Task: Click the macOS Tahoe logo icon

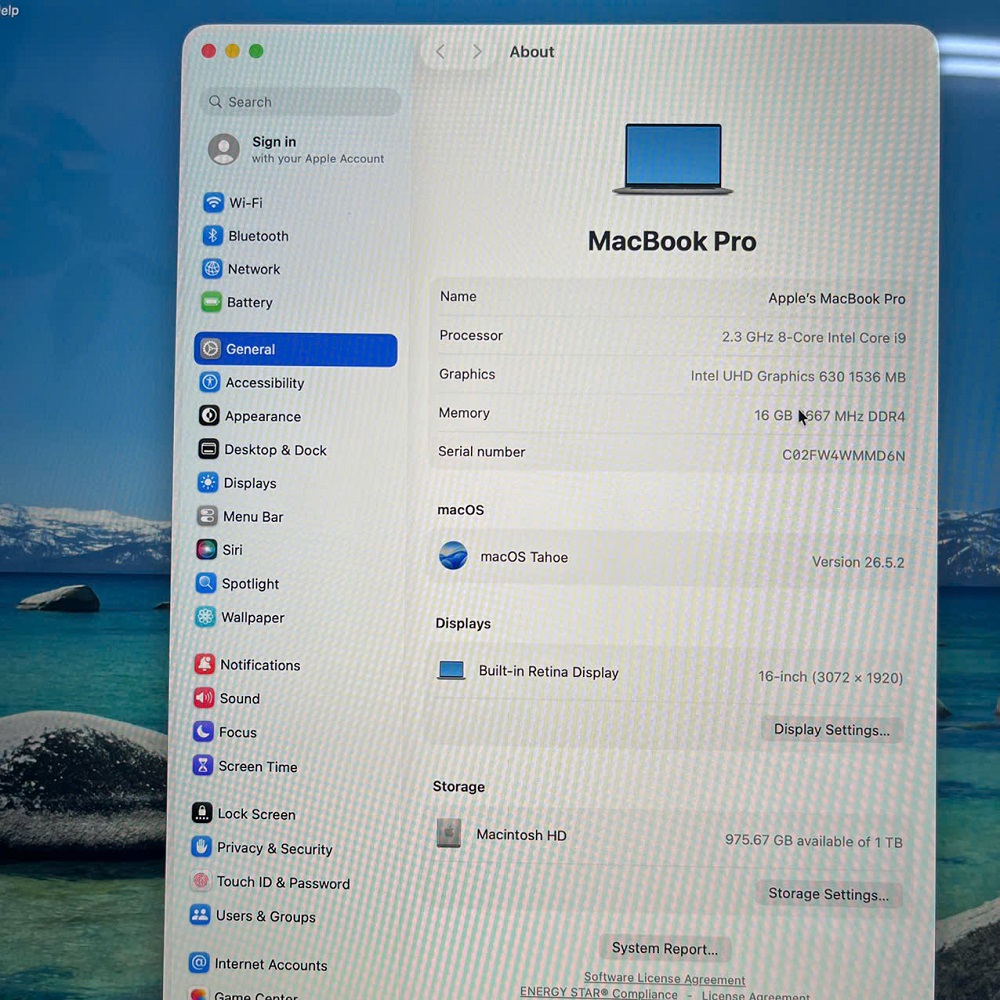Action: [453, 555]
